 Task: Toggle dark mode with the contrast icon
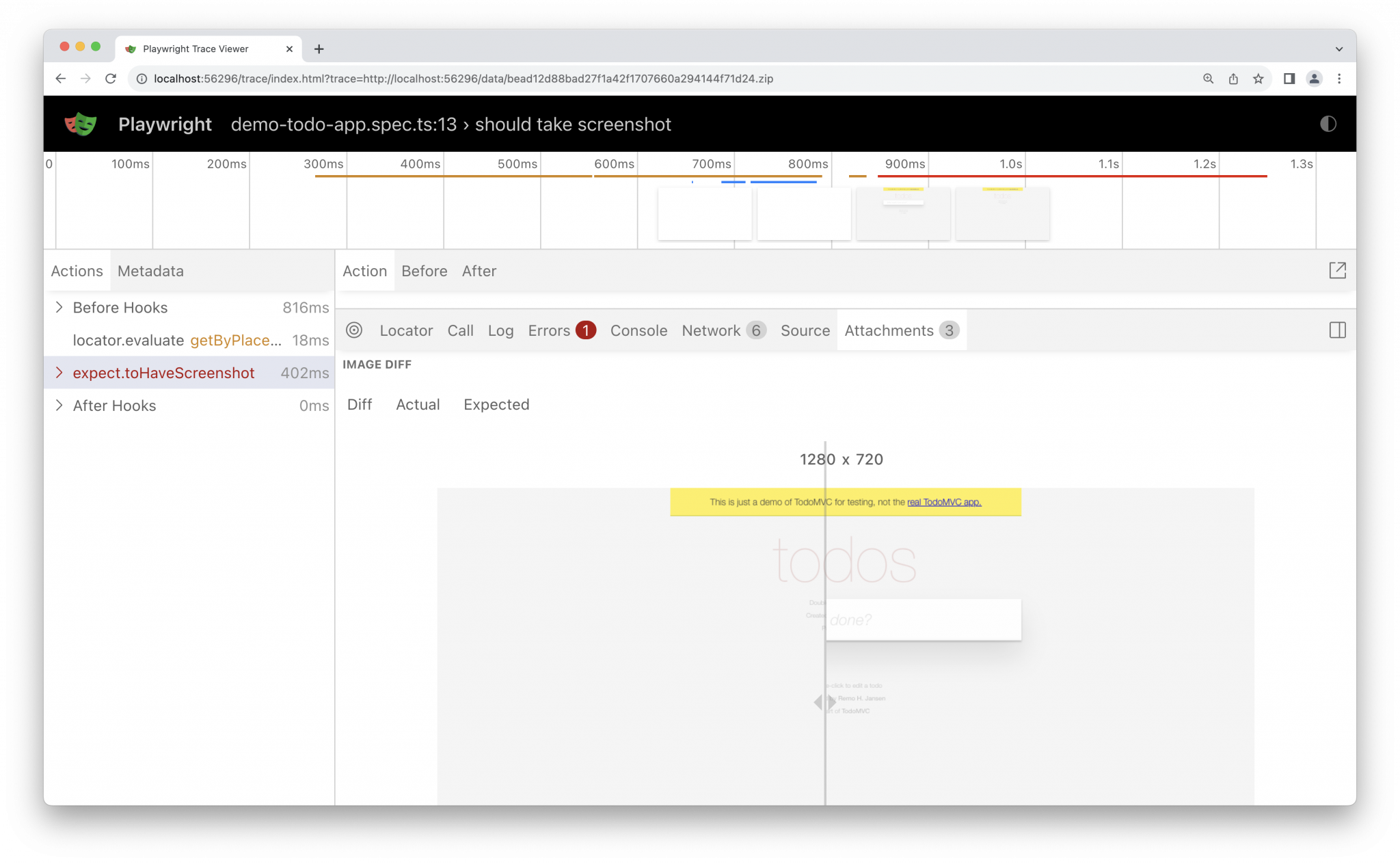[1328, 124]
